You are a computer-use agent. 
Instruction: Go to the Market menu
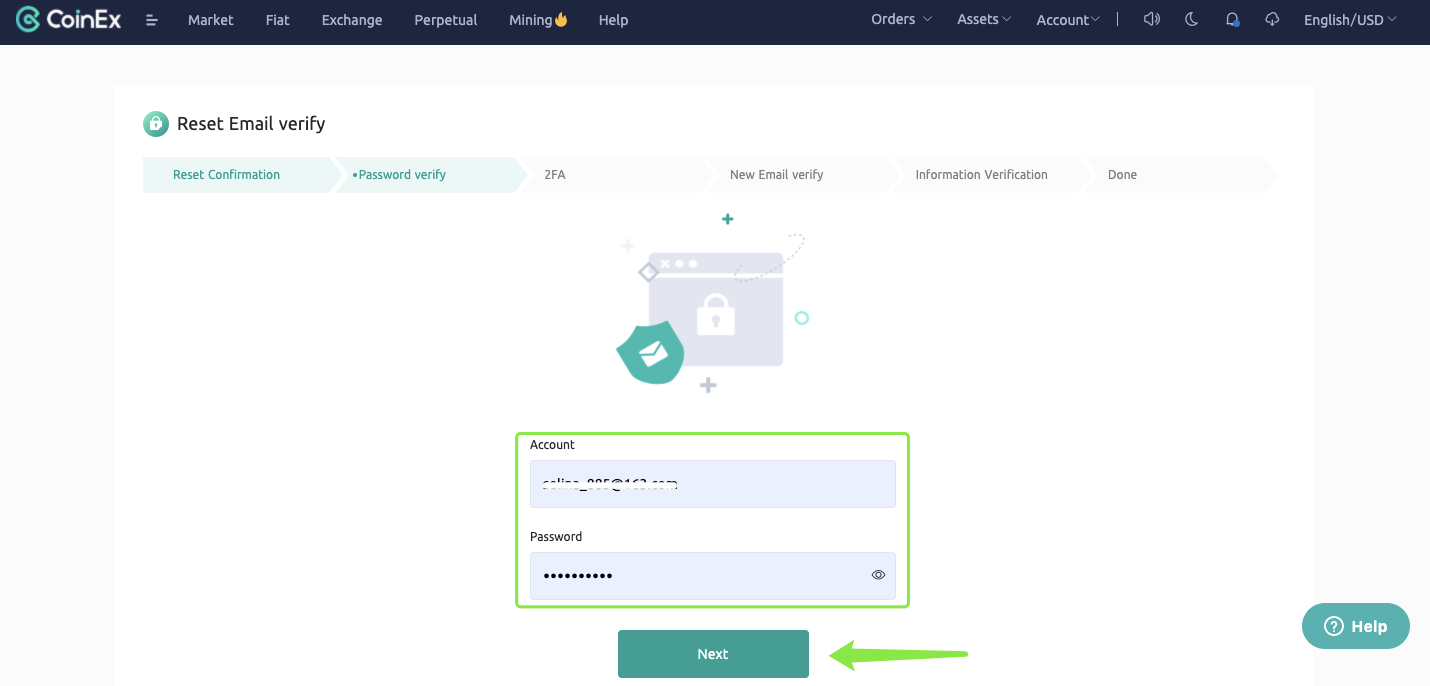210,20
